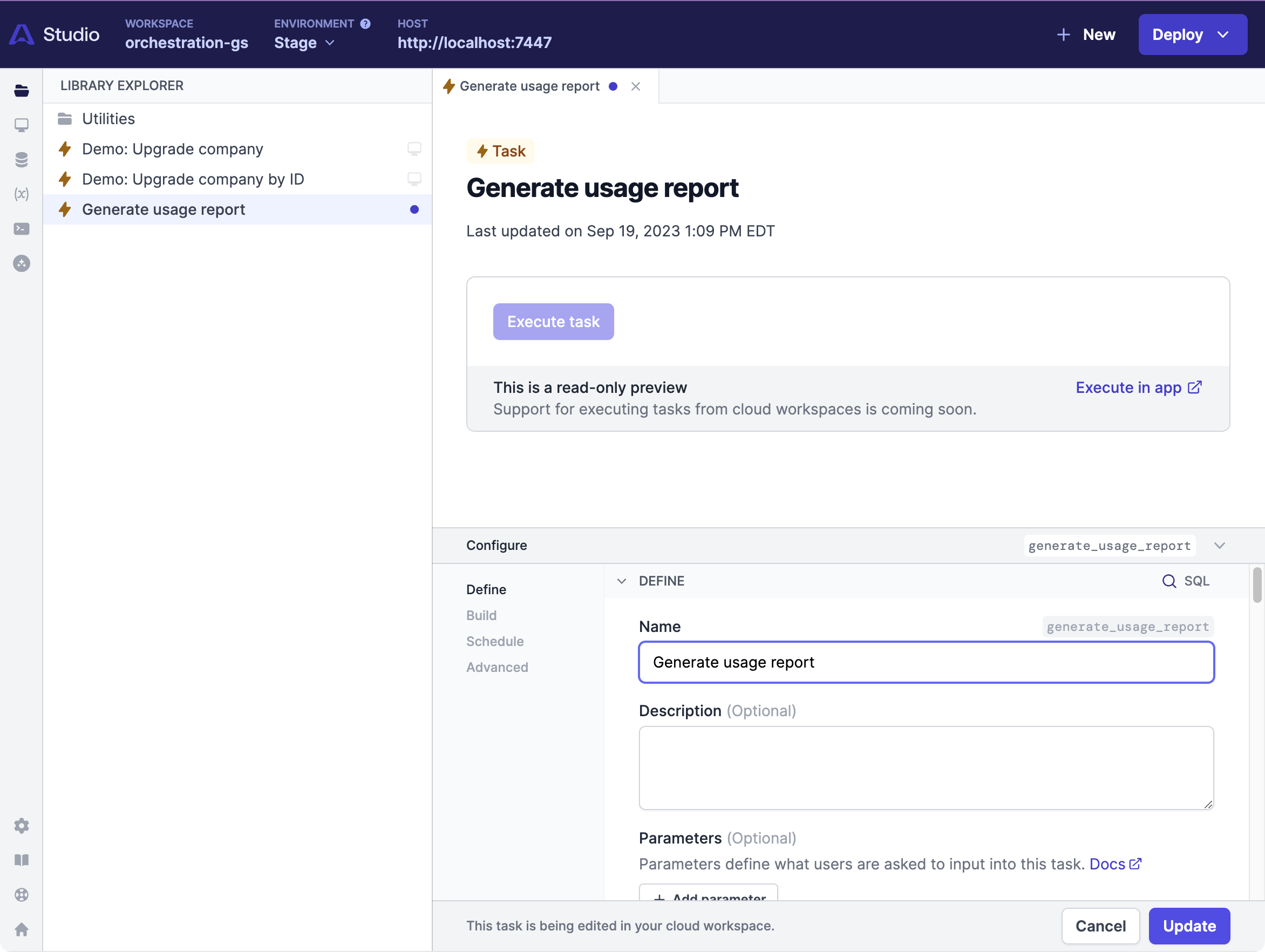Click the monitor icon beside Upgrade company by ID
This screenshot has width=1265, height=952.
(414, 180)
